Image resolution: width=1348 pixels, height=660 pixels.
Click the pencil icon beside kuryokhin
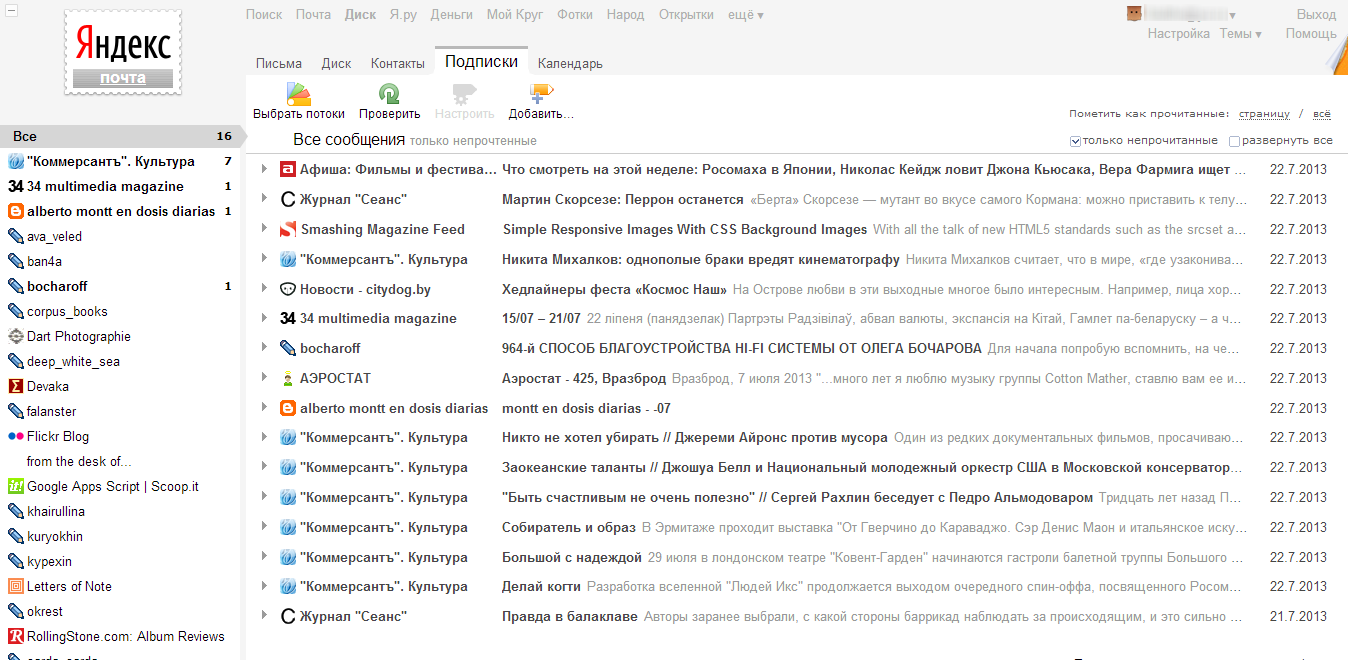[16, 536]
